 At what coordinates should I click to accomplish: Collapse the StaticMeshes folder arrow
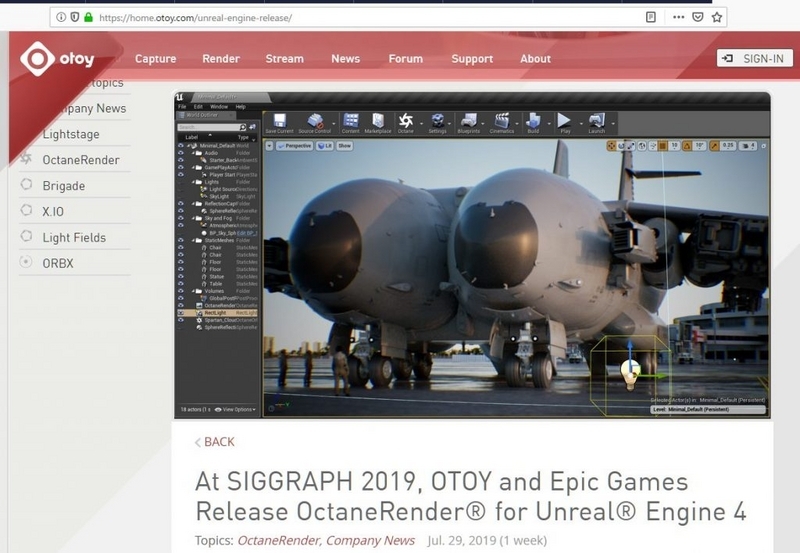coord(193,240)
